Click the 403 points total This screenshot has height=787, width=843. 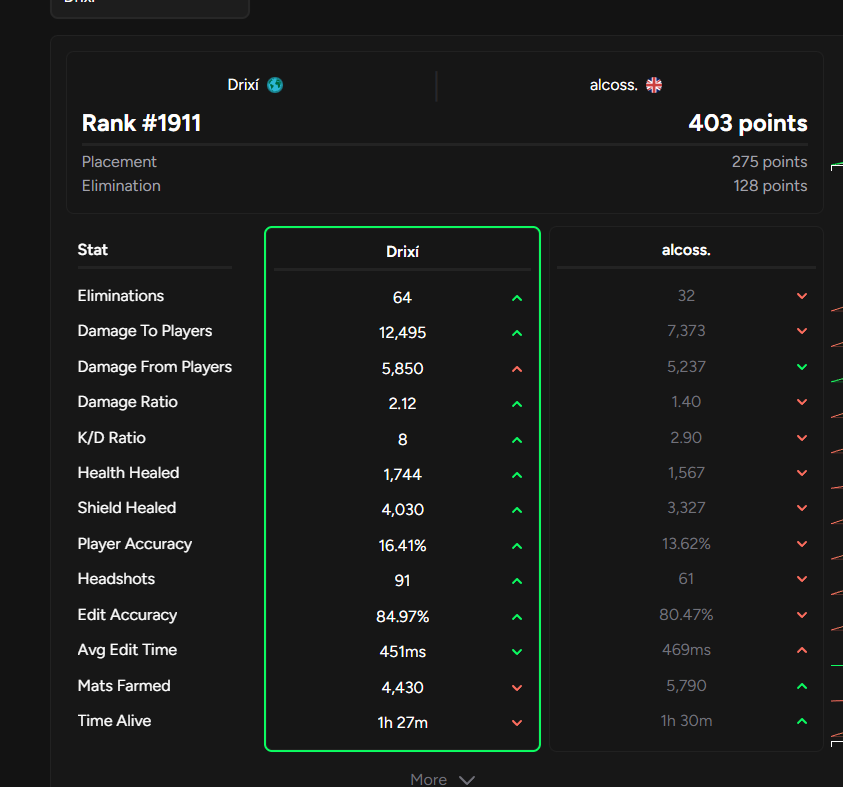[x=748, y=123]
